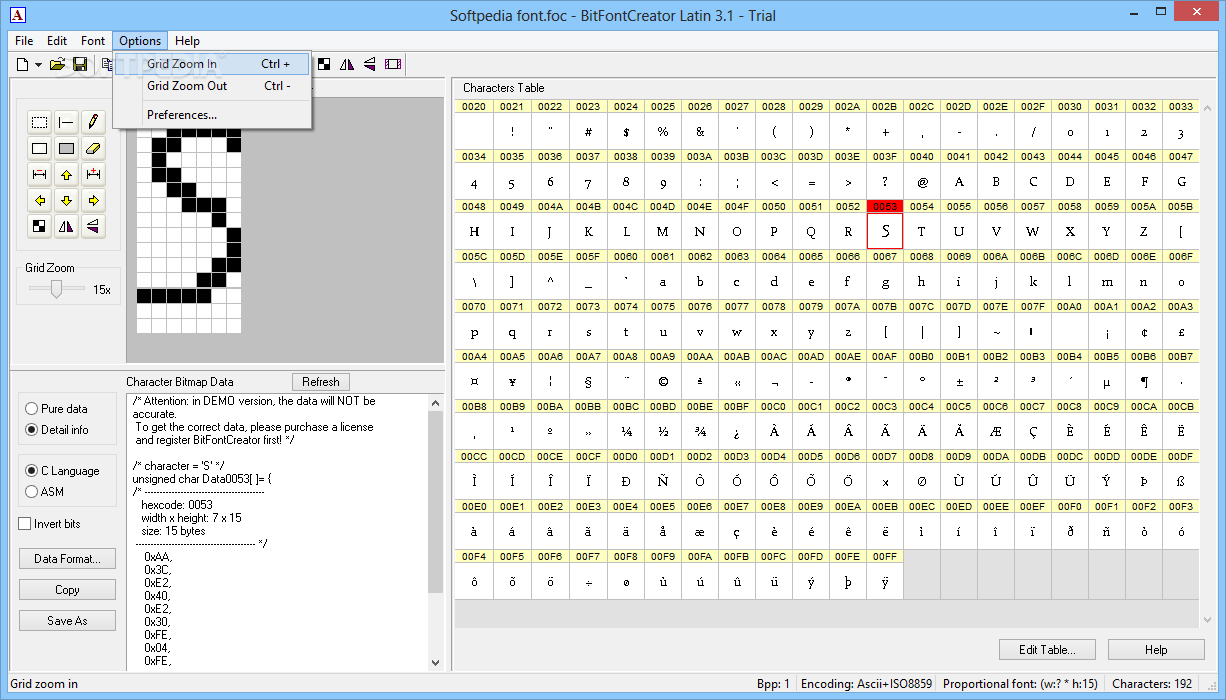Click scroll down arrow of bitmap data

click(435, 662)
